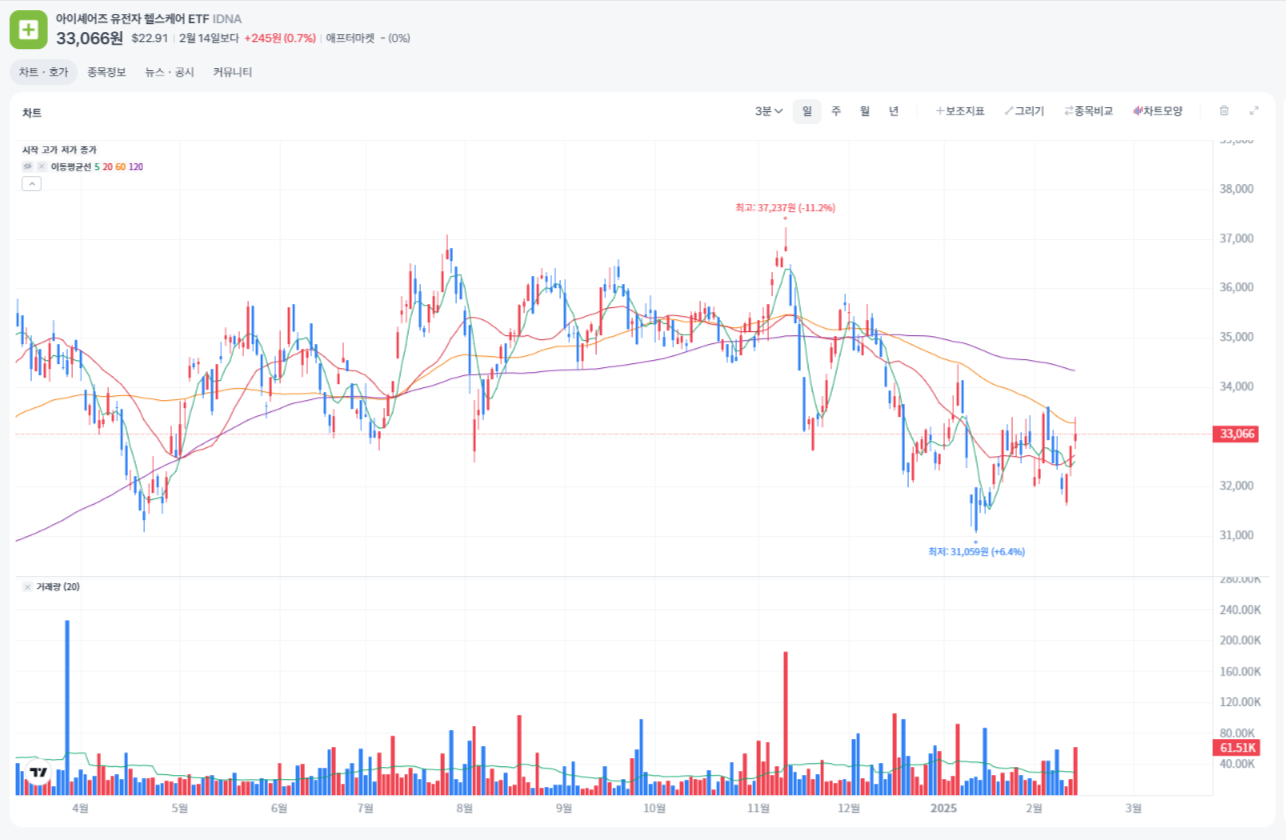Select the 일 daily interval

[807, 111]
